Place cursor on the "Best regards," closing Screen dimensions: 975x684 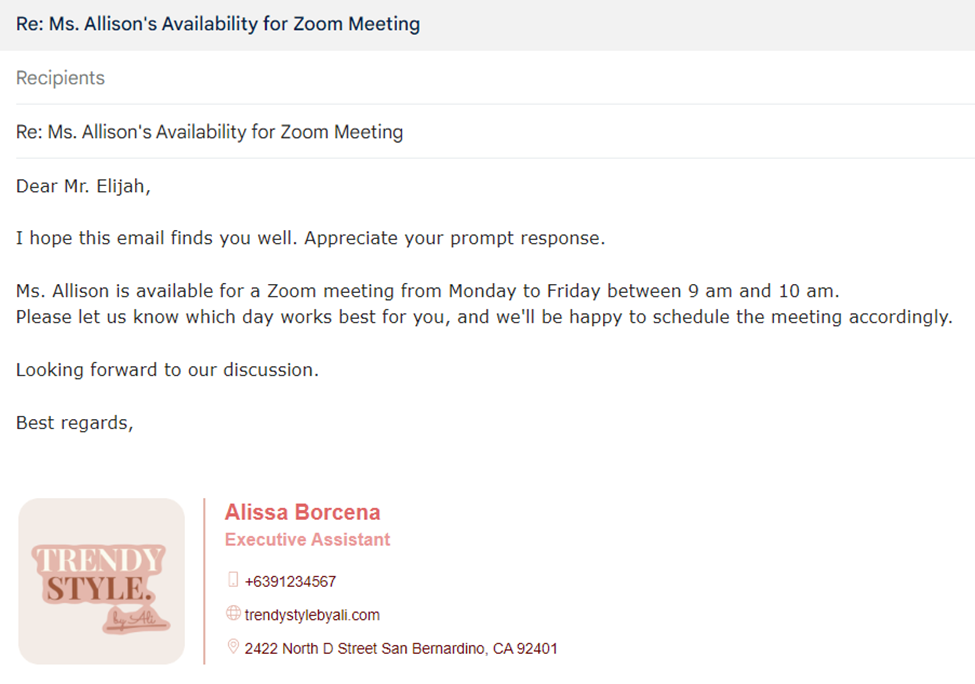point(74,422)
